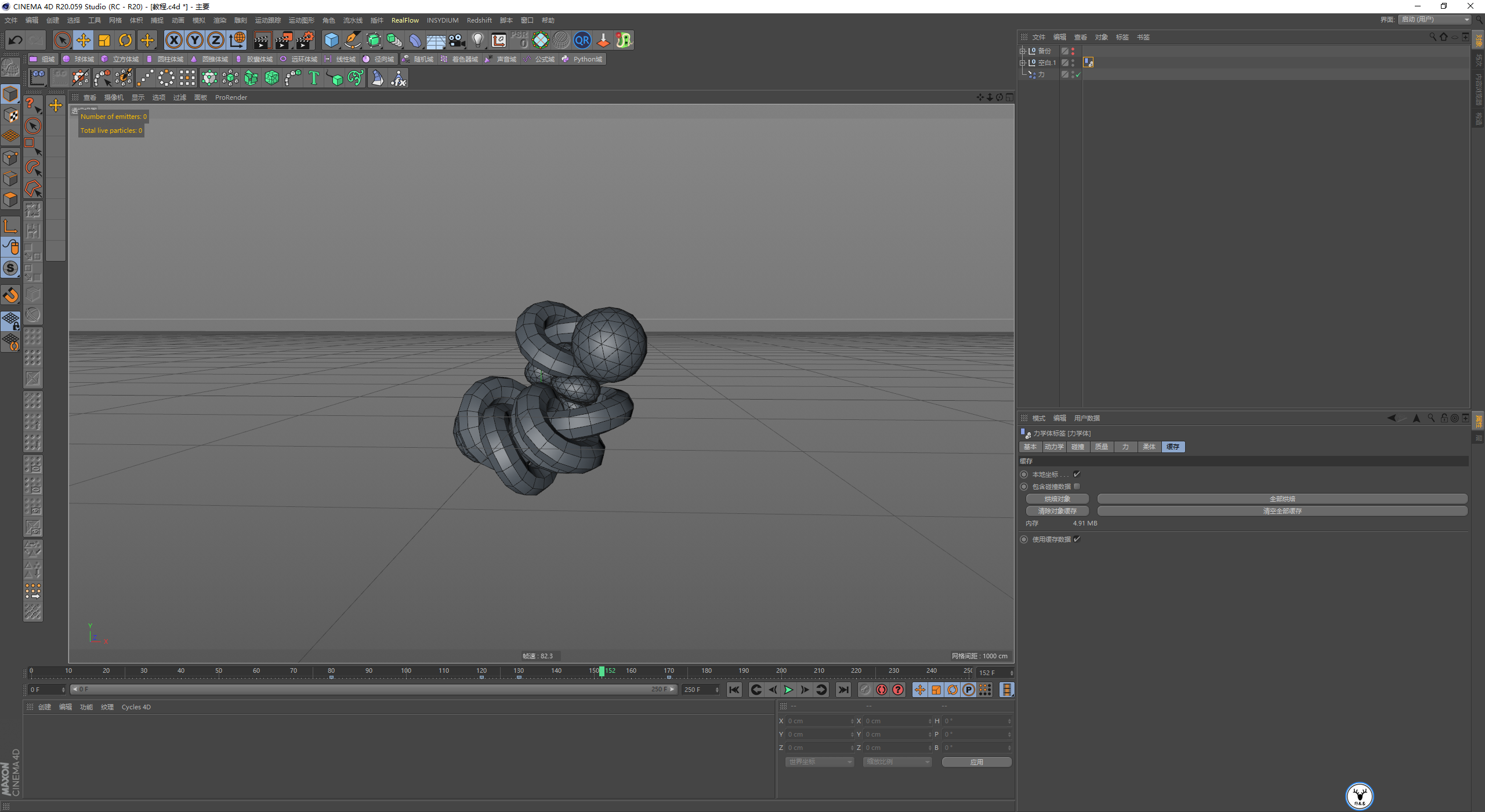Image resolution: width=1485 pixels, height=812 pixels.
Task: Click the current frame field 152 F
Action: point(994,673)
